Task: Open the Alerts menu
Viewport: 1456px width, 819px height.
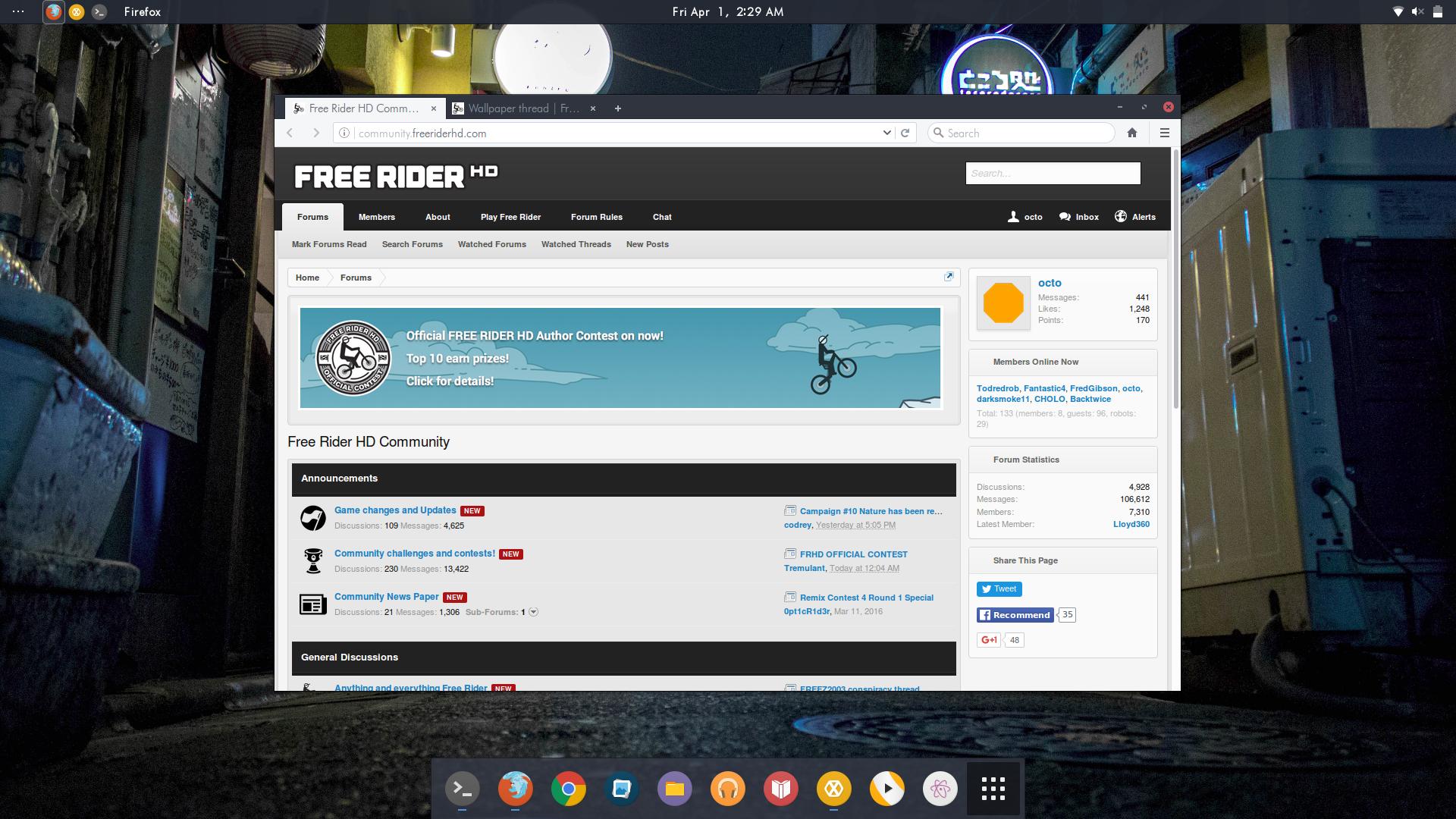Action: click(1135, 217)
